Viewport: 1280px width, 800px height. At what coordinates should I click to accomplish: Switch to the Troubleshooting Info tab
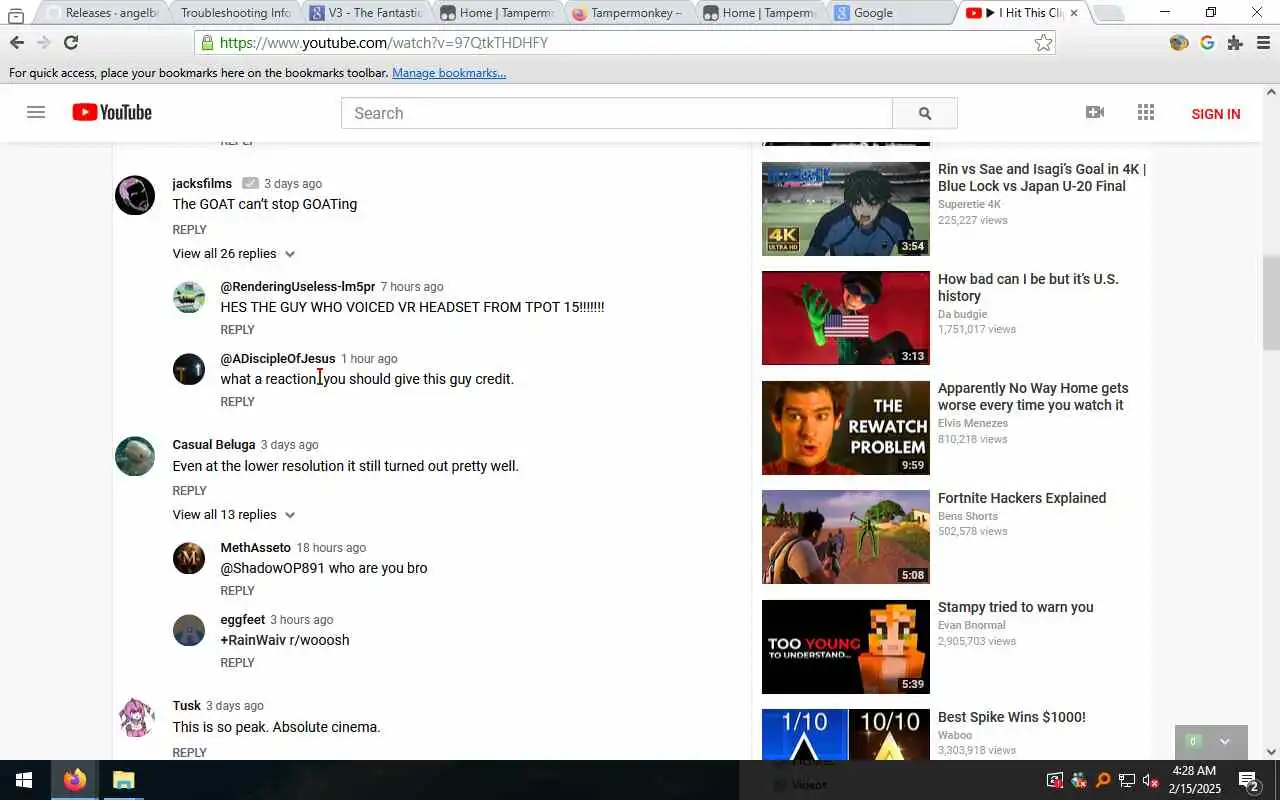(x=234, y=13)
